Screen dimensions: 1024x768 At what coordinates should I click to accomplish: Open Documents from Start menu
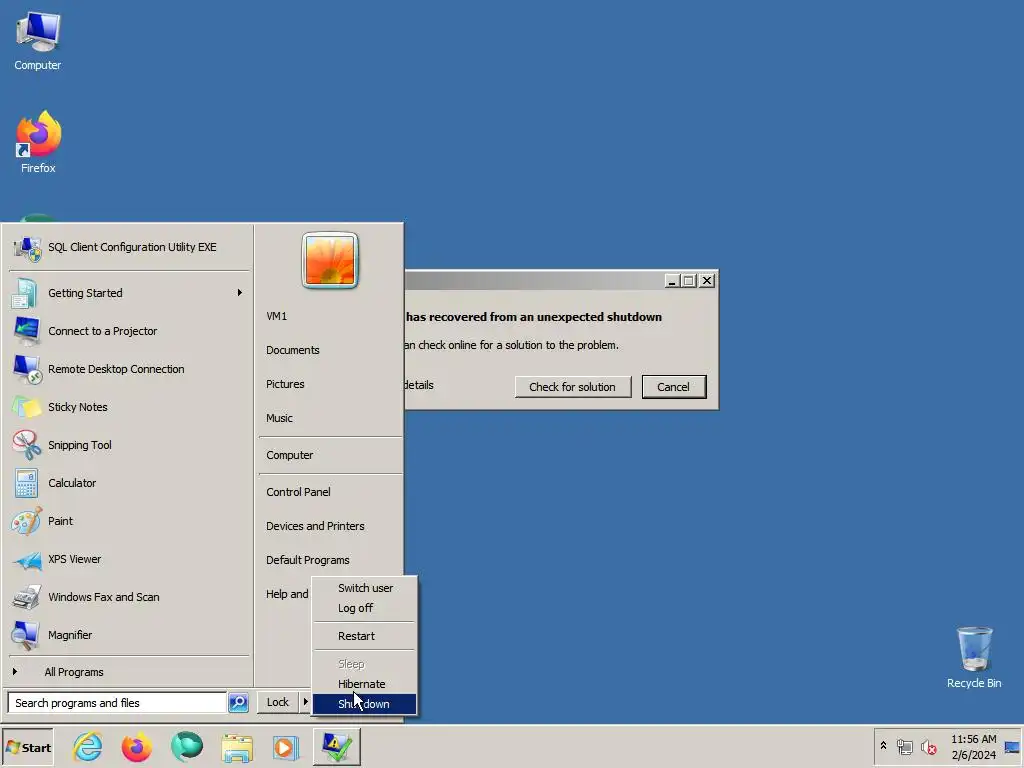coord(293,350)
